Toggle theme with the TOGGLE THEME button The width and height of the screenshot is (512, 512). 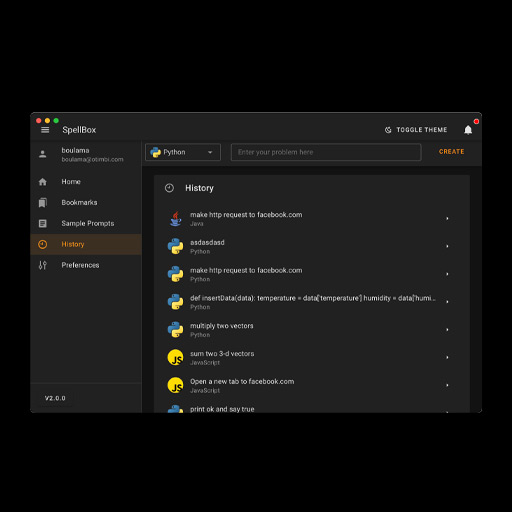(x=416, y=130)
